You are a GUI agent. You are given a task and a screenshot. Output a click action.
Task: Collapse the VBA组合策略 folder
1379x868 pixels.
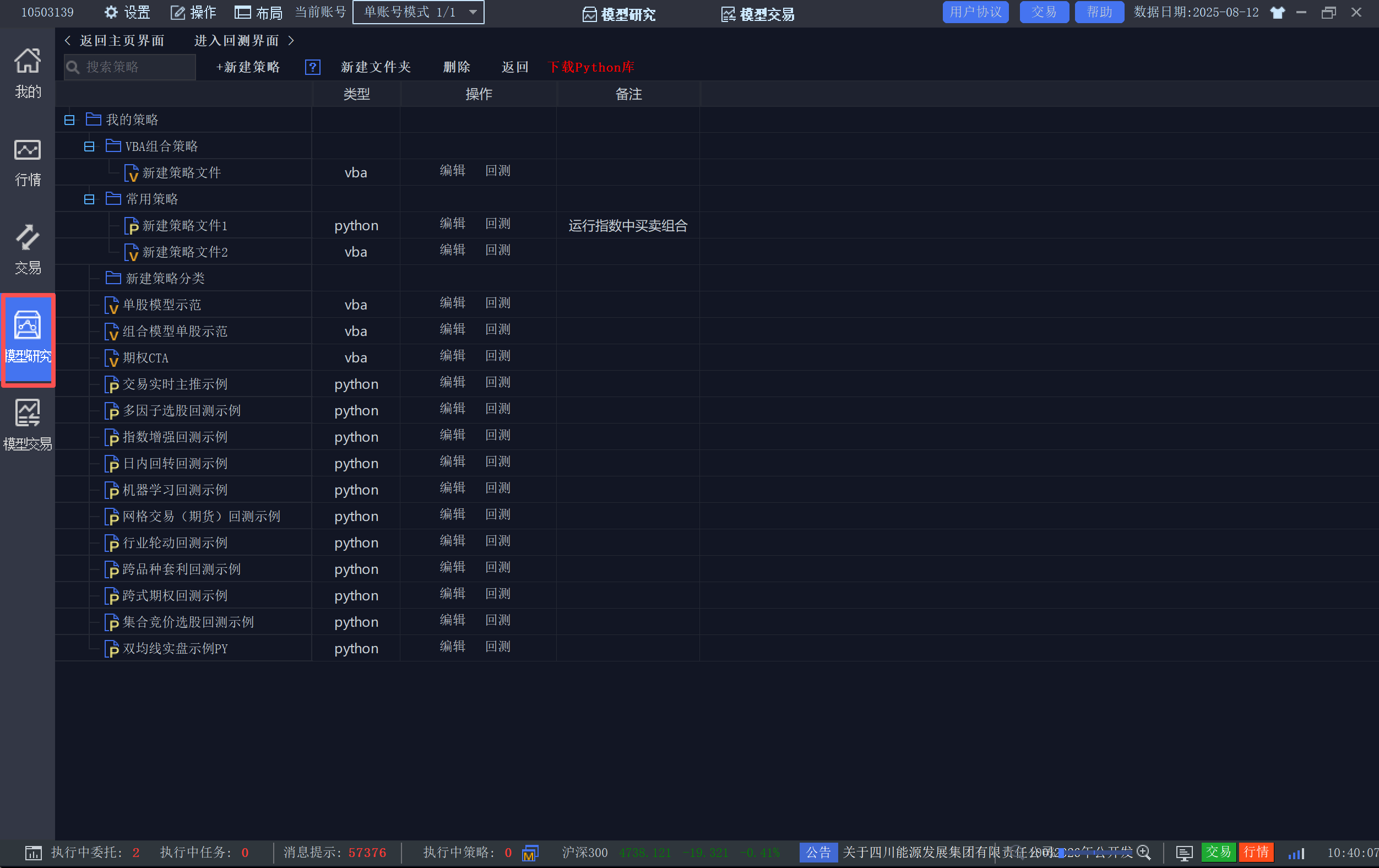[89, 147]
